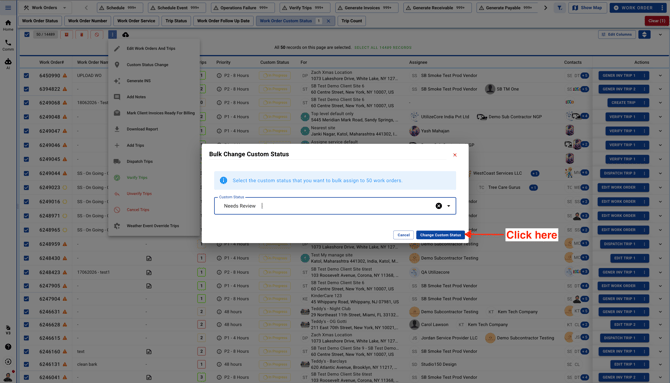Image resolution: width=670 pixels, height=383 pixels.
Task: Select the Generate Receivable tab
Action: [438, 8]
